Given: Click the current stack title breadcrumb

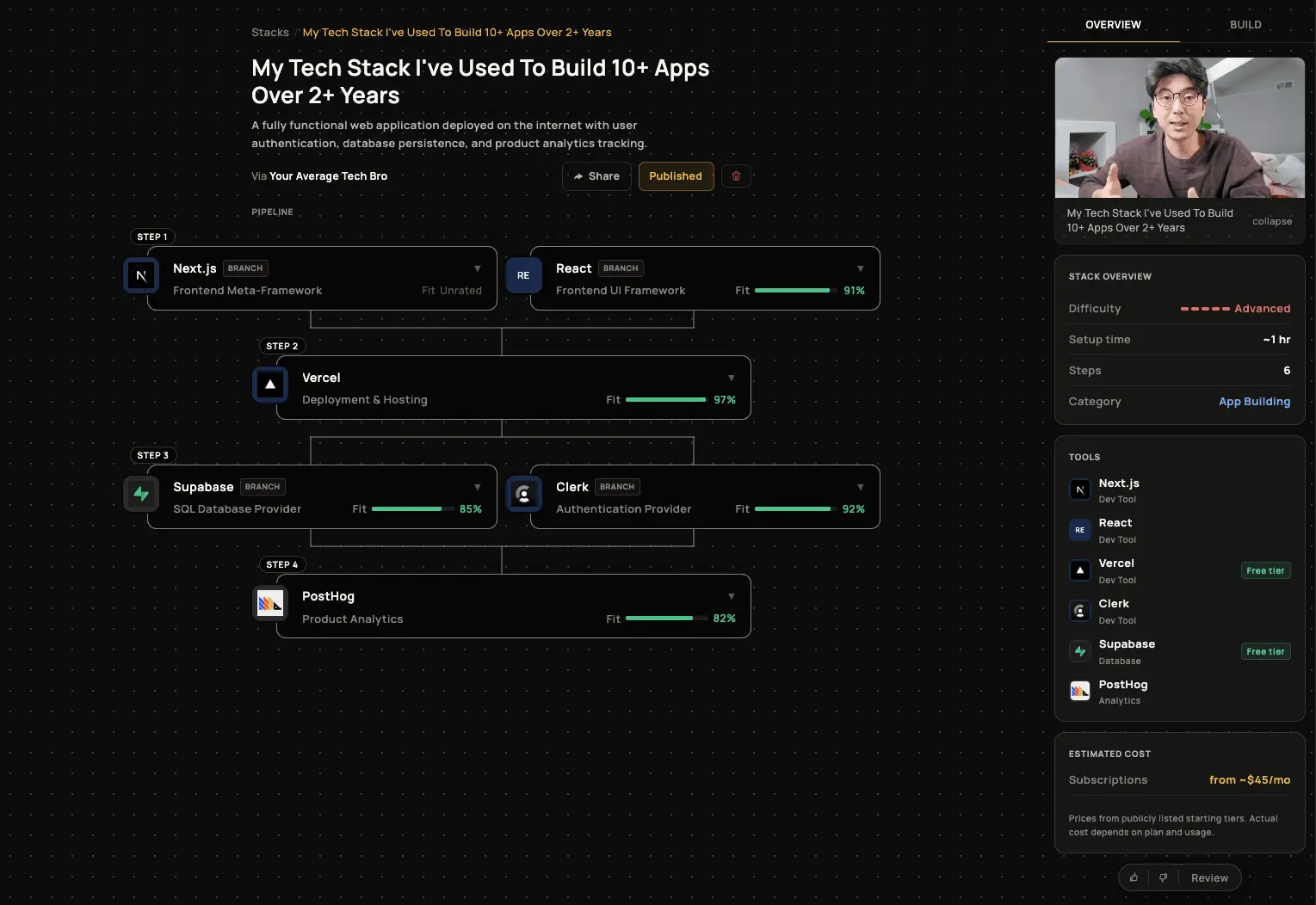Looking at the screenshot, I should coord(457,33).
